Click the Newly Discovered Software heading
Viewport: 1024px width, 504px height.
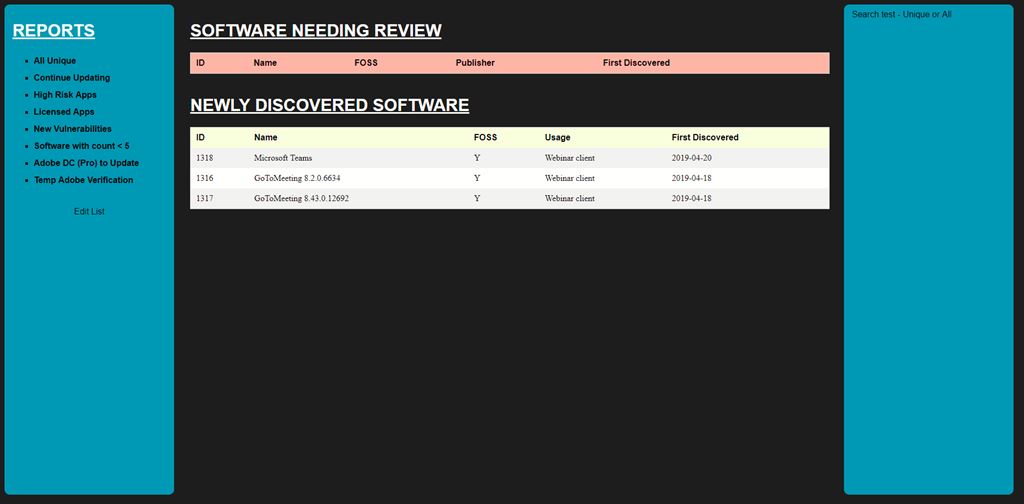click(x=329, y=105)
